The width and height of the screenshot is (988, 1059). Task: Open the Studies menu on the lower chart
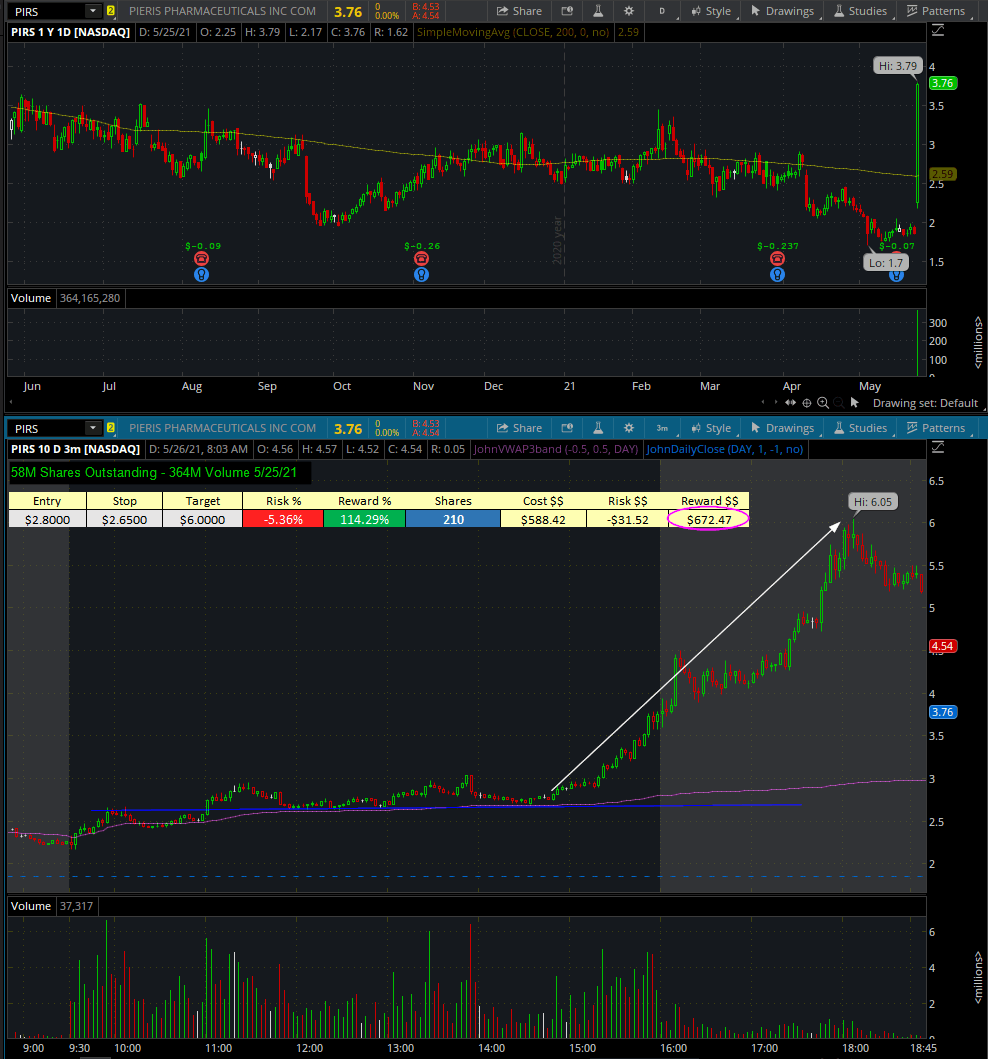click(859, 427)
